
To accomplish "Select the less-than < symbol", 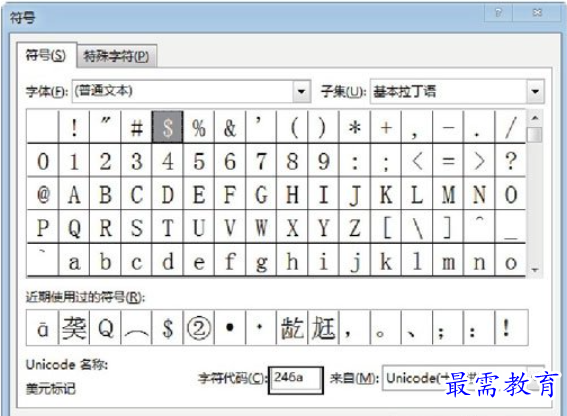I will coord(417,161).
